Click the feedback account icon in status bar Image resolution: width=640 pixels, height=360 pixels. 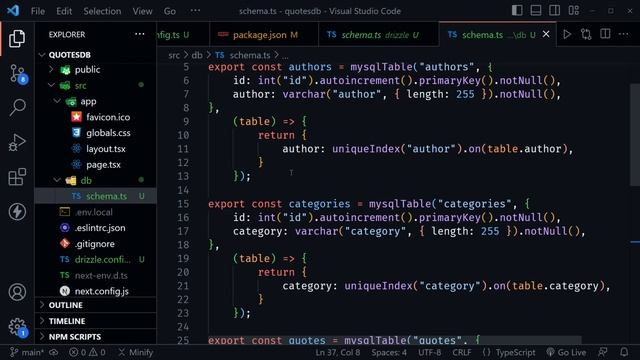[x=603, y=352]
